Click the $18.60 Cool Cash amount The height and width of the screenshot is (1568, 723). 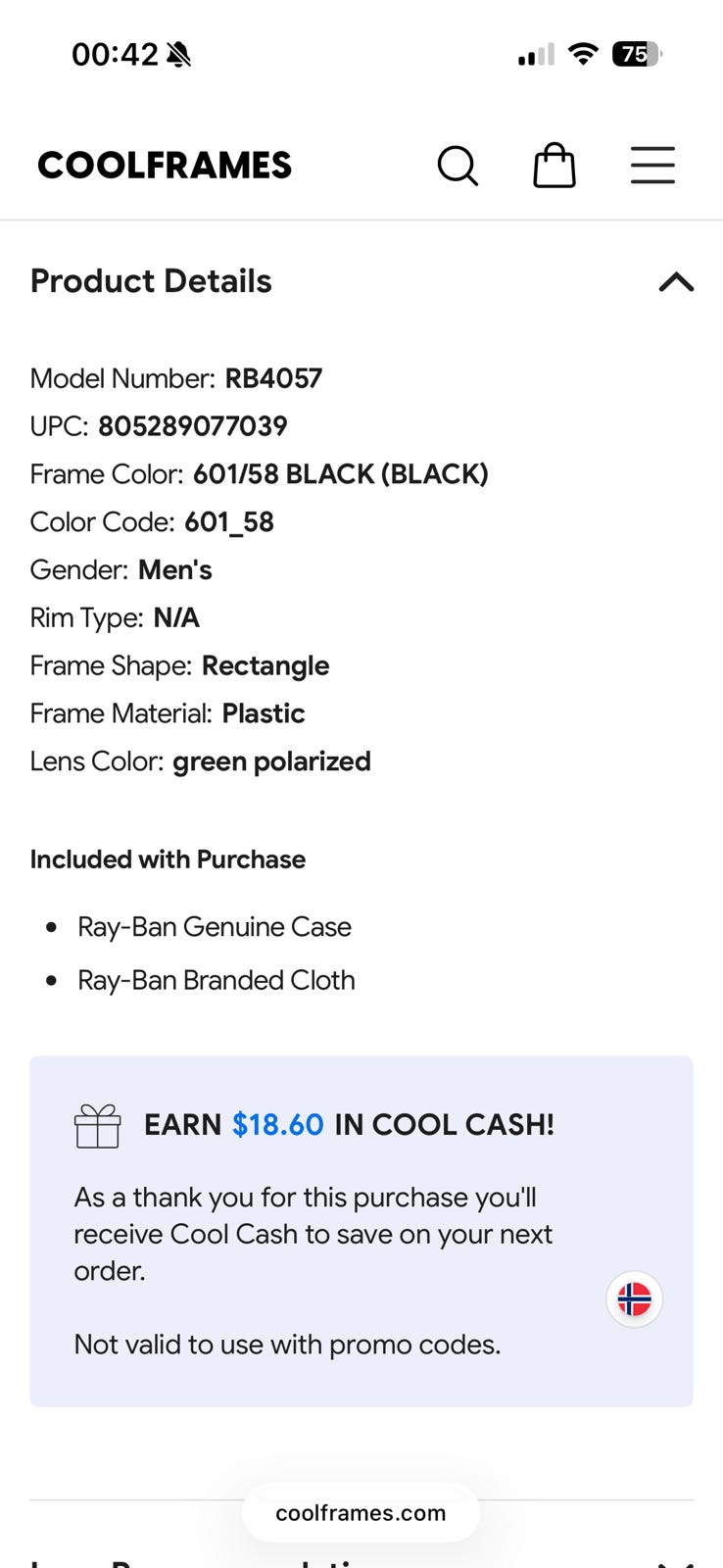[278, 1125]
